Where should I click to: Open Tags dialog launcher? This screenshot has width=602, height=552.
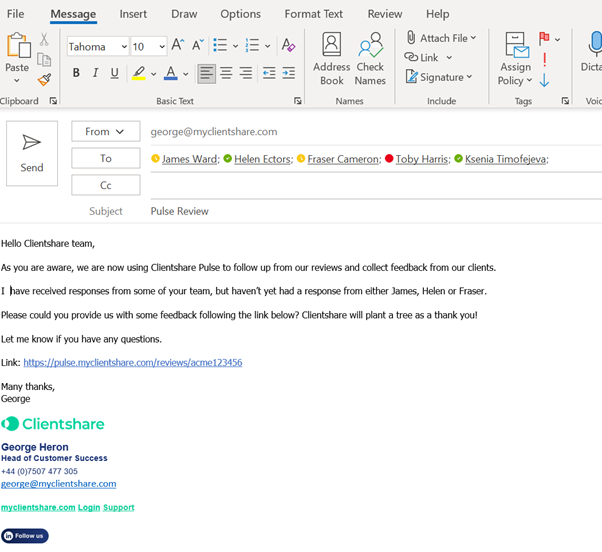click(x=565, y=101)
